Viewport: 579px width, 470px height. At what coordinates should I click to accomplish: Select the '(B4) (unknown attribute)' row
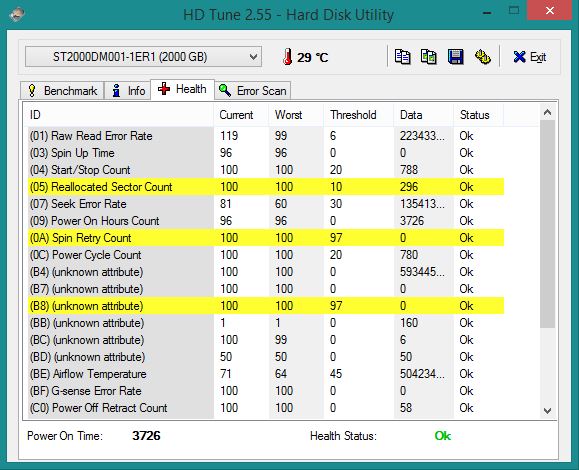click(x=265, y=272)
